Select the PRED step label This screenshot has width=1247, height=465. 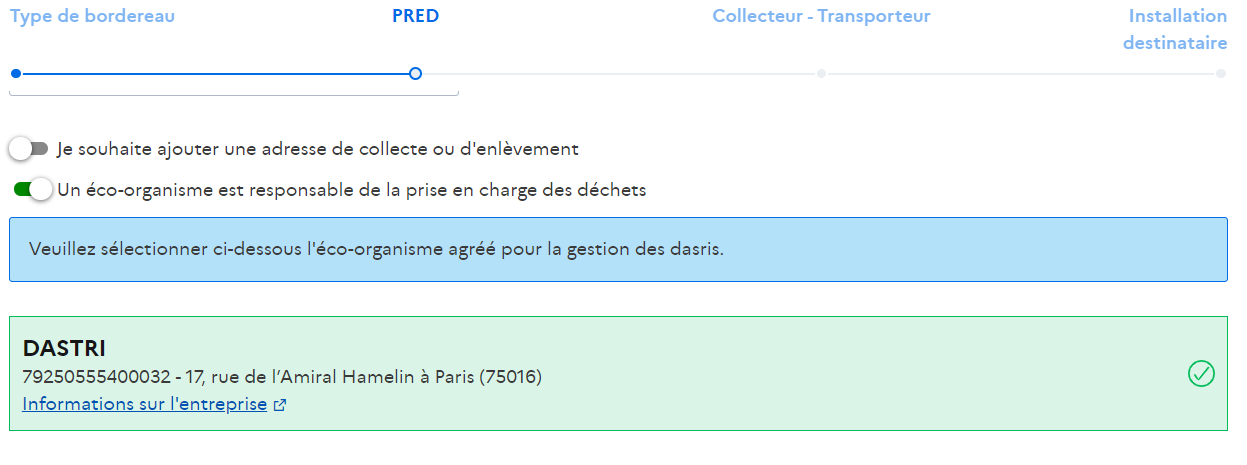415,17
